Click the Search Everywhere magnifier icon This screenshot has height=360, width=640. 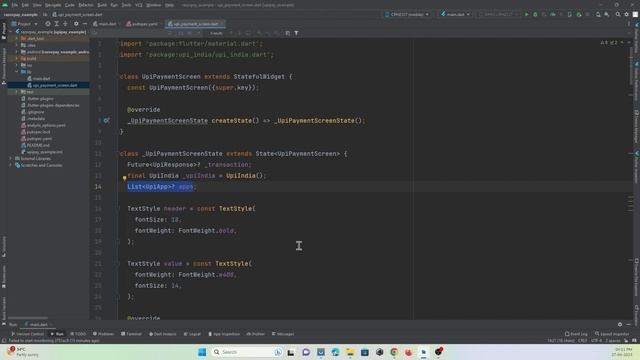pos(618,14)
